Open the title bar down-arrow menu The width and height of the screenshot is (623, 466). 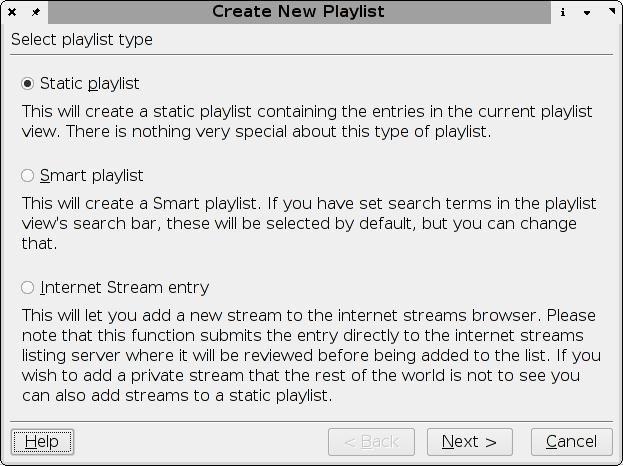[x=587, y=12]
